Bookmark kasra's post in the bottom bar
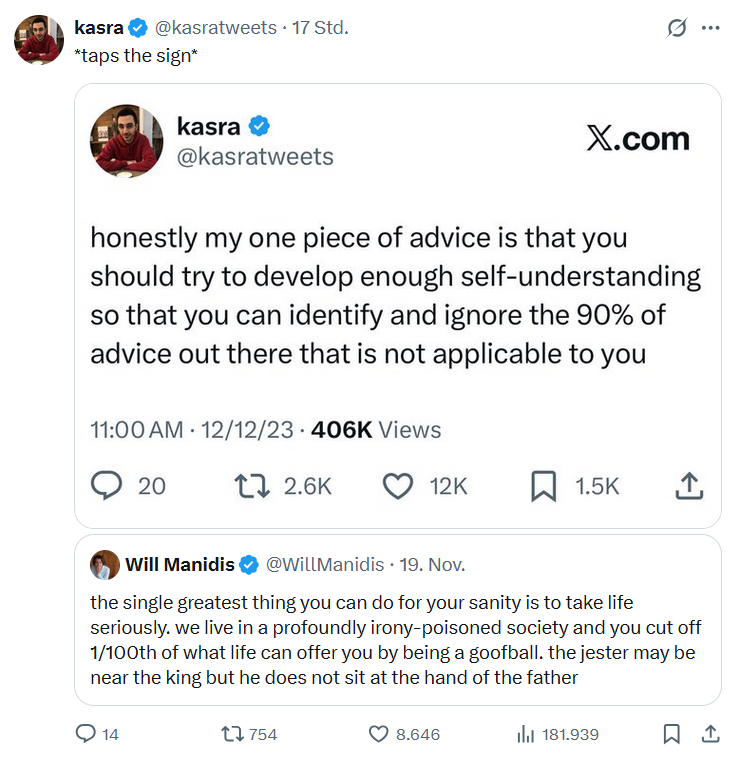Screen dimensions: 735x757 click(672, 734)
